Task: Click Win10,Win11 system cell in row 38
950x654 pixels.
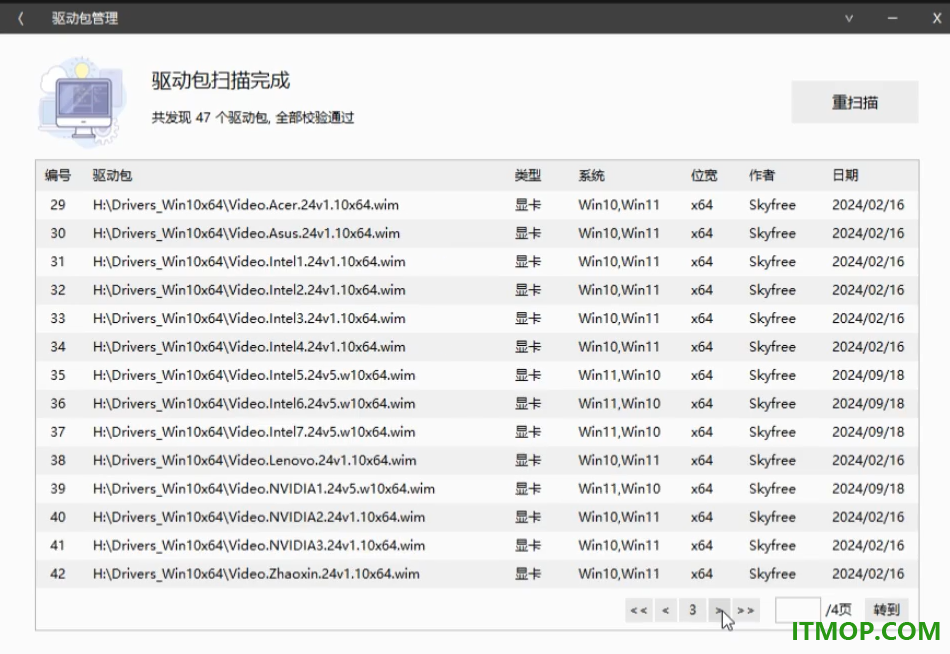Action: 619,461
